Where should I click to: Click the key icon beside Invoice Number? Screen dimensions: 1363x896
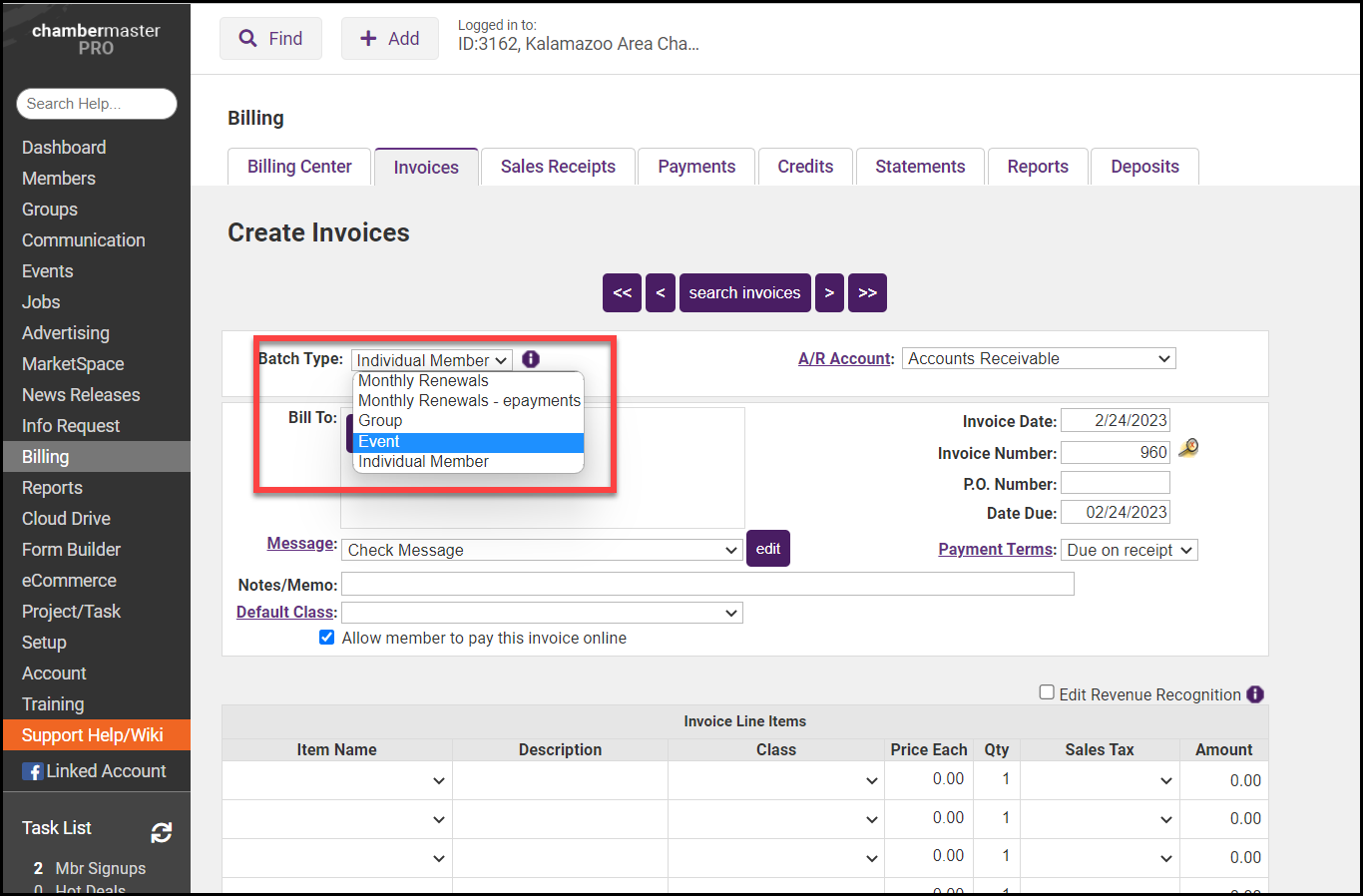tap(1187, 449)
